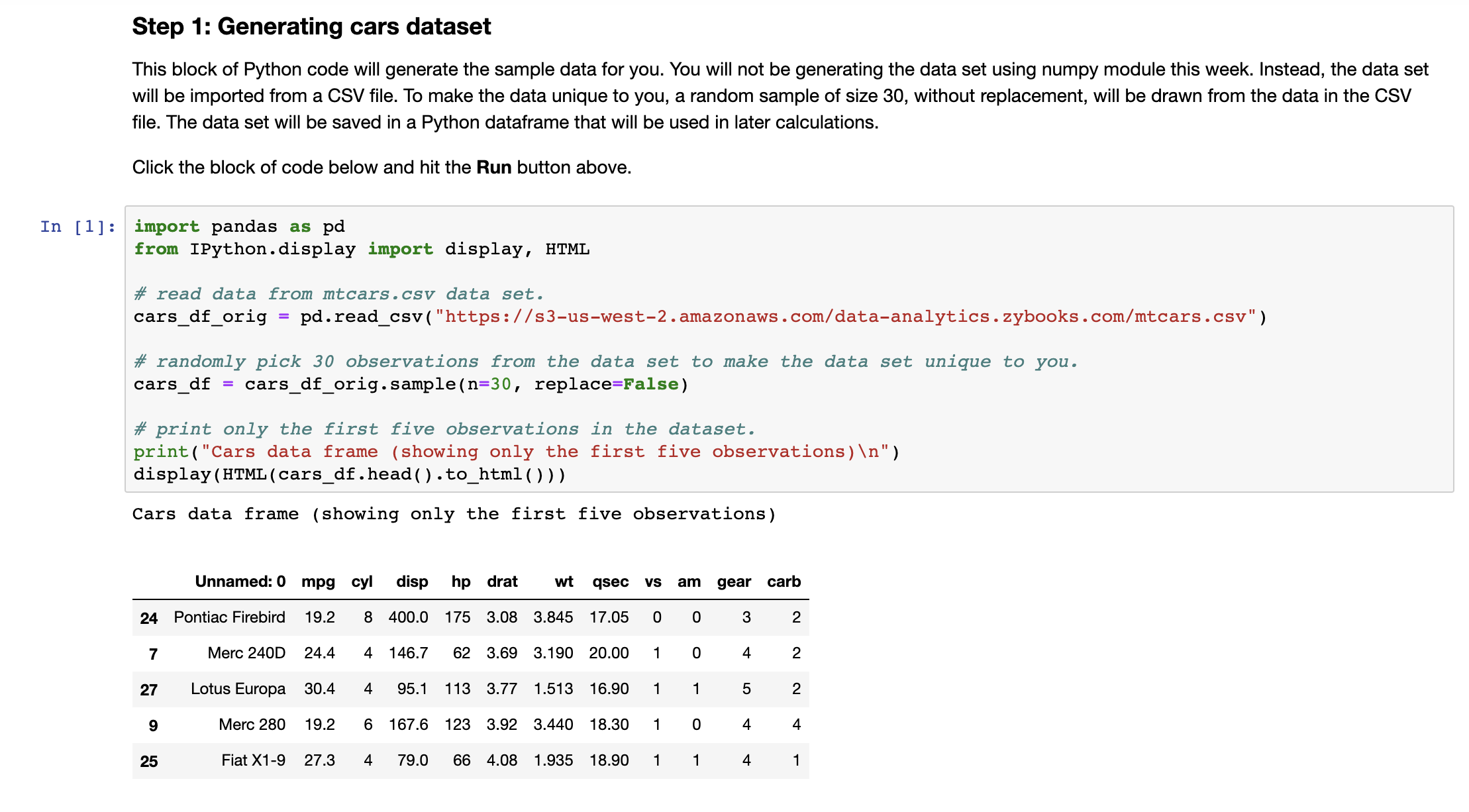This screenshot has width=1469, height=812.
Task: Click the mpg column header
Action: point(319,582)
